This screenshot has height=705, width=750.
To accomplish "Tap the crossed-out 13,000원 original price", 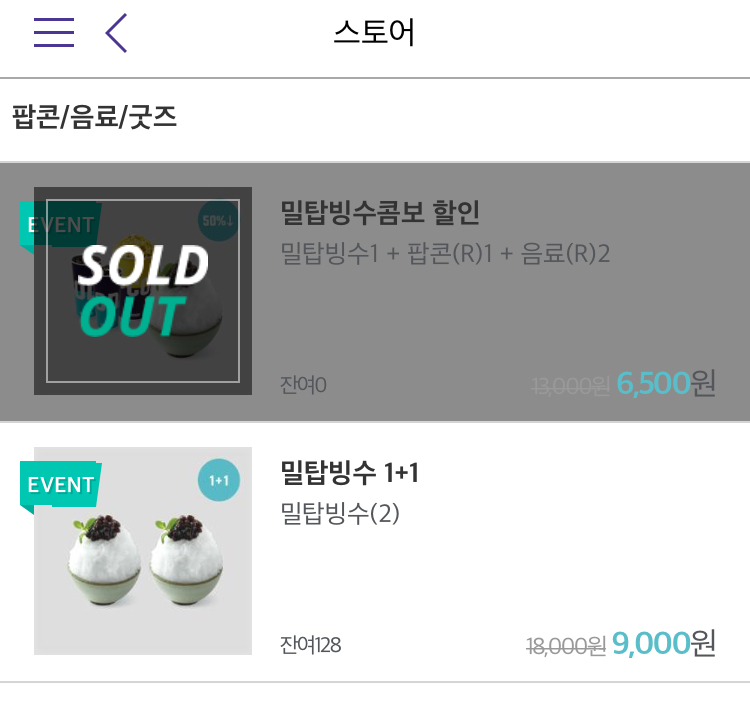I will coord(570,386).
